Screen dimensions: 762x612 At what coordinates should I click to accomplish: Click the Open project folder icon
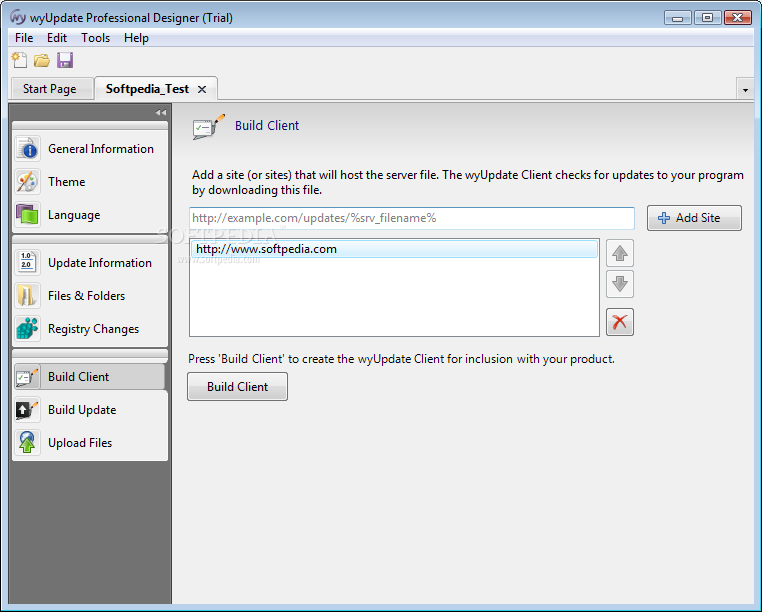42,60
